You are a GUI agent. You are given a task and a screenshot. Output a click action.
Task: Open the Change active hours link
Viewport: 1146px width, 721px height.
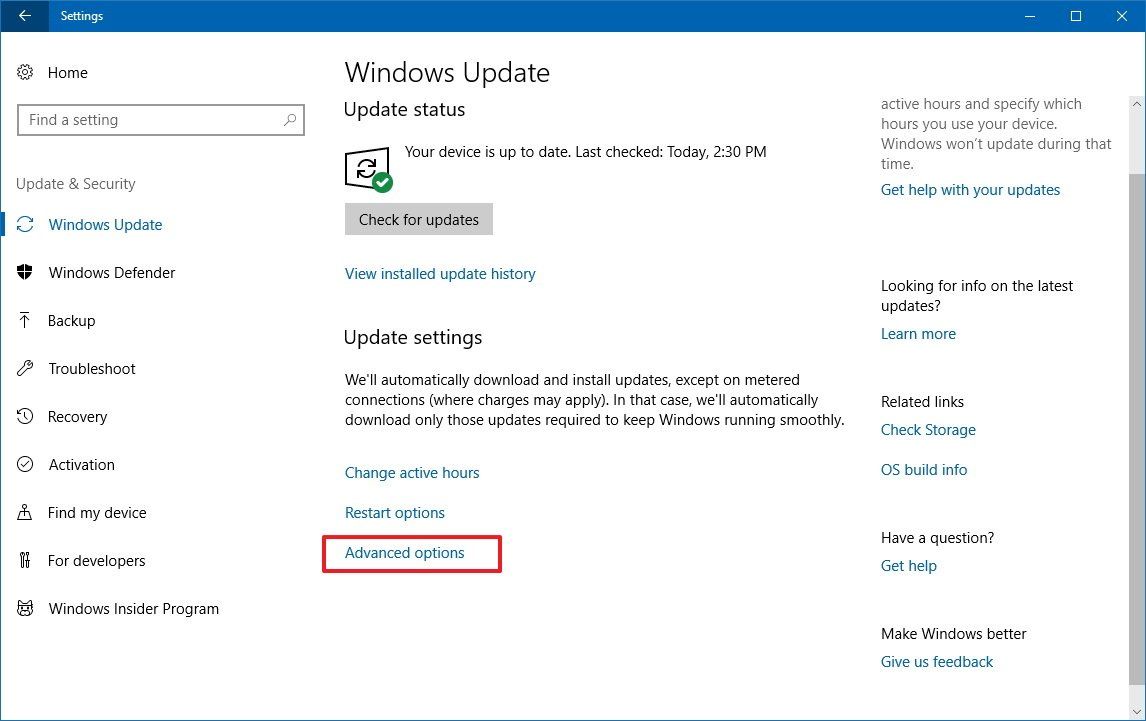coord(412,472)
